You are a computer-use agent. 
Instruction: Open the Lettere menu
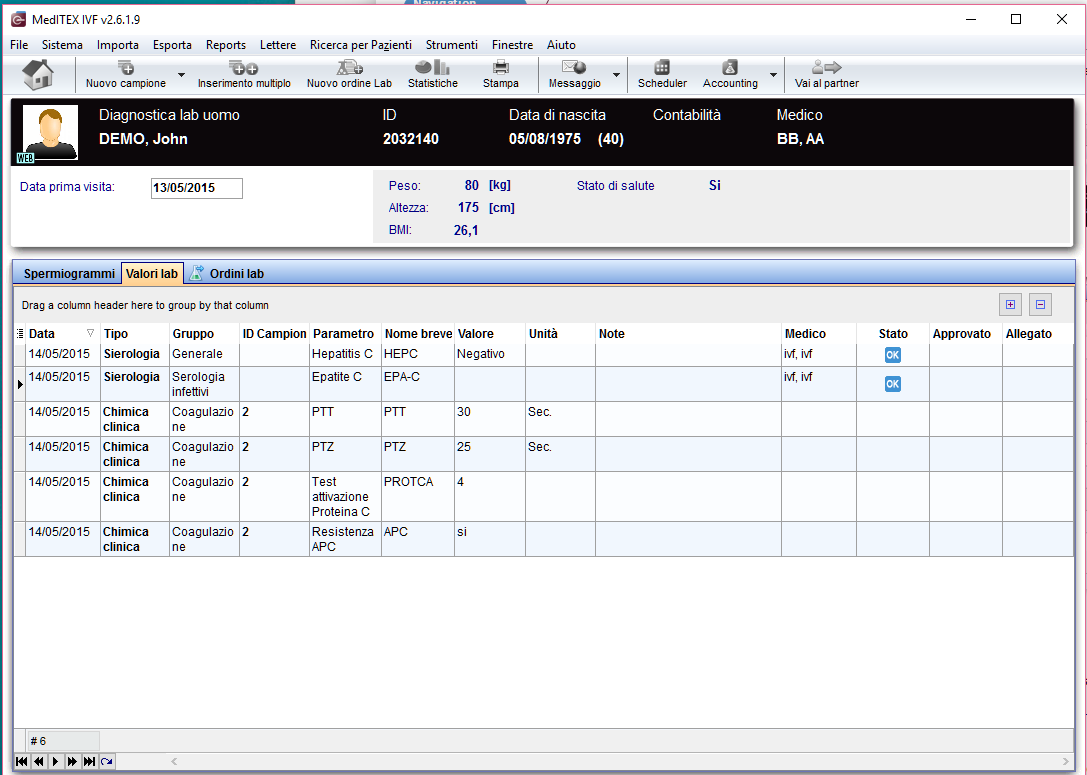(x=277, y=45)
